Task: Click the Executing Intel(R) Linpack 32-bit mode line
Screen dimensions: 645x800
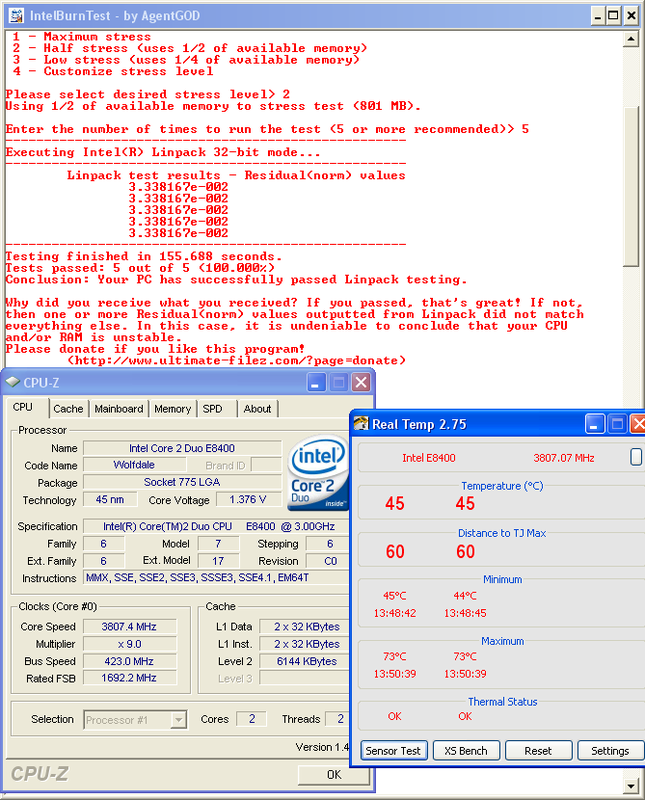Action: pyautogui.click(x=163, y=152)
